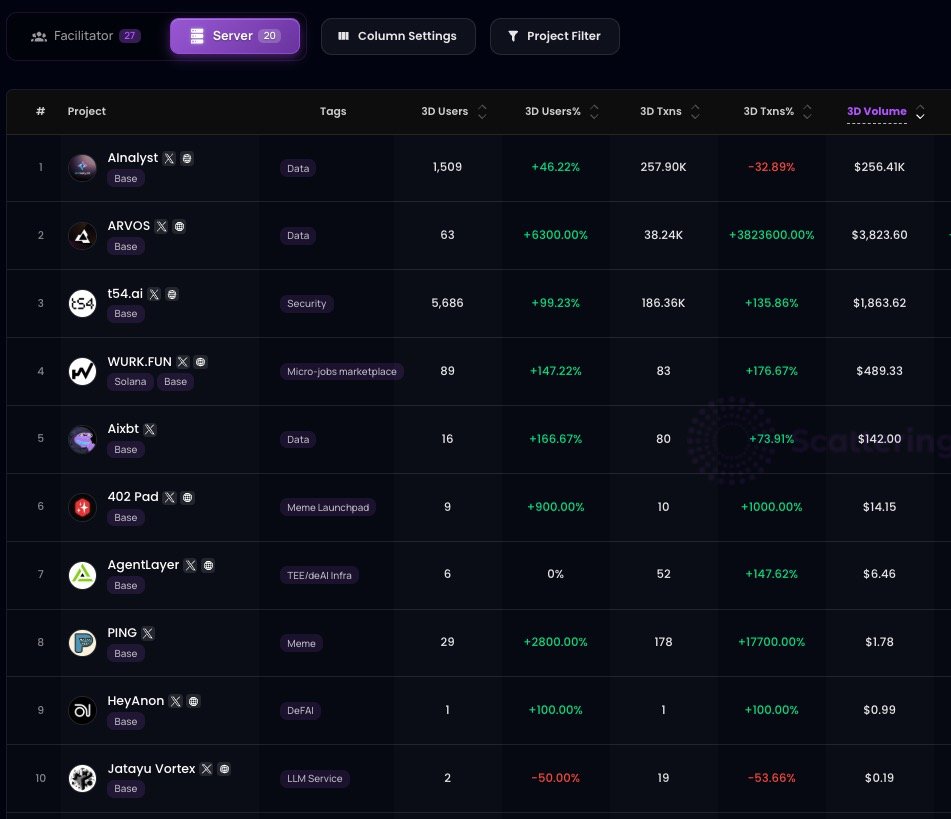Open t54.ai X profile icon
Image resolution: width=951 pixels, height=819 pixels.
(154, 294)
